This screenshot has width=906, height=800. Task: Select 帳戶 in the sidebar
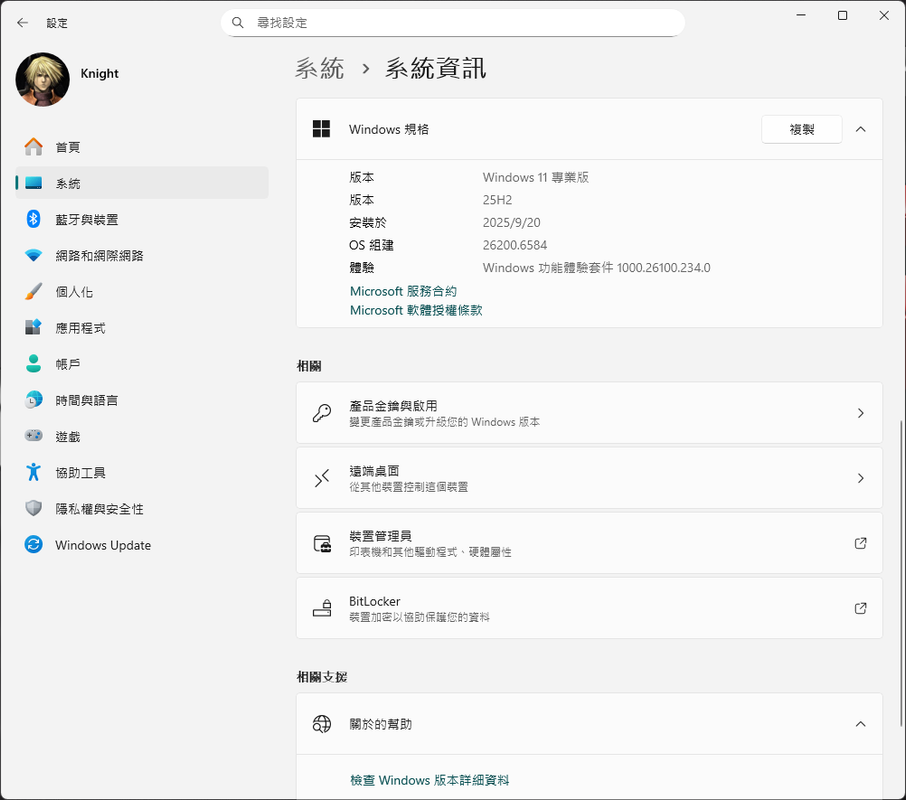142,363
